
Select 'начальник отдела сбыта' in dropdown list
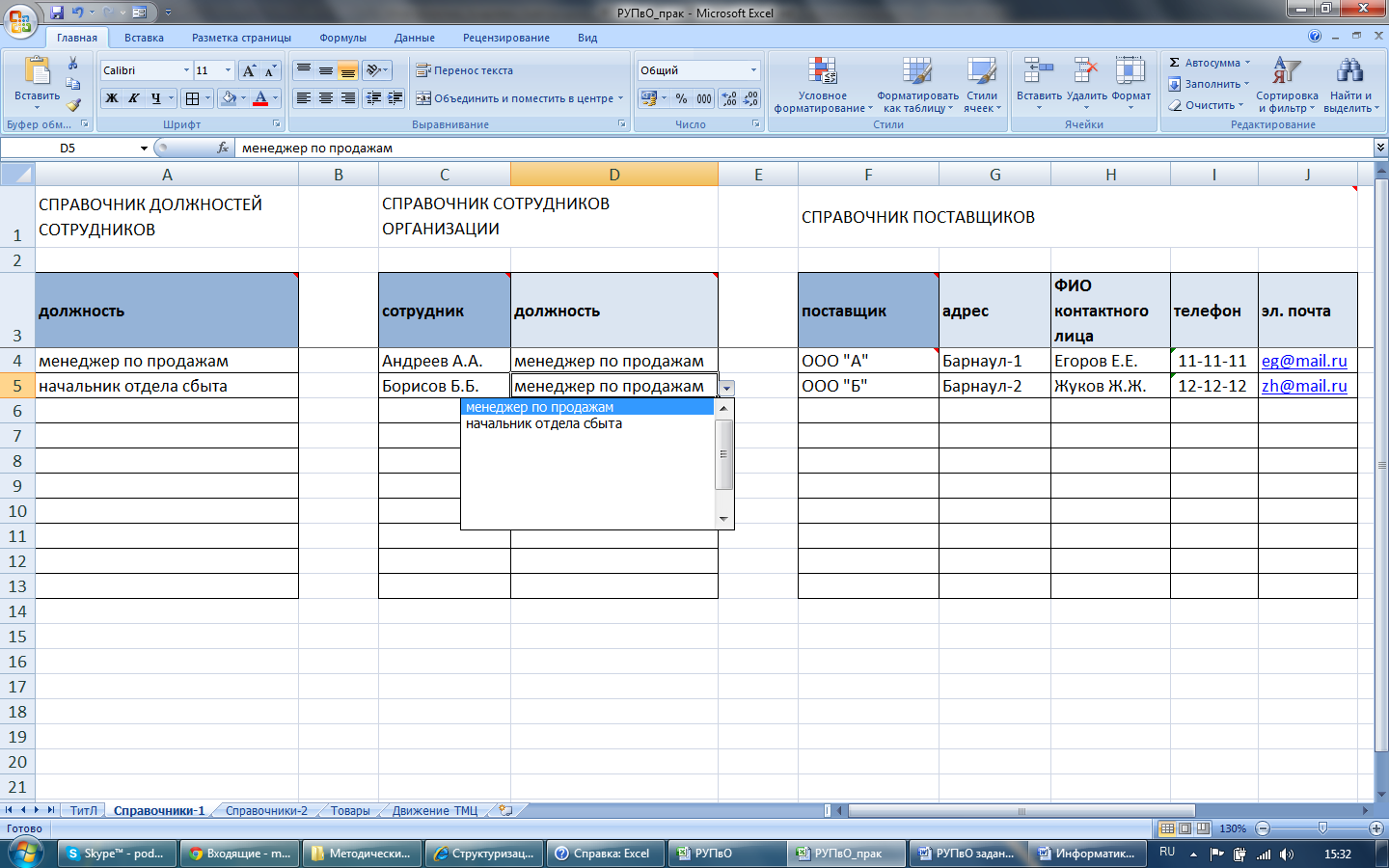[x=587, y=423]
